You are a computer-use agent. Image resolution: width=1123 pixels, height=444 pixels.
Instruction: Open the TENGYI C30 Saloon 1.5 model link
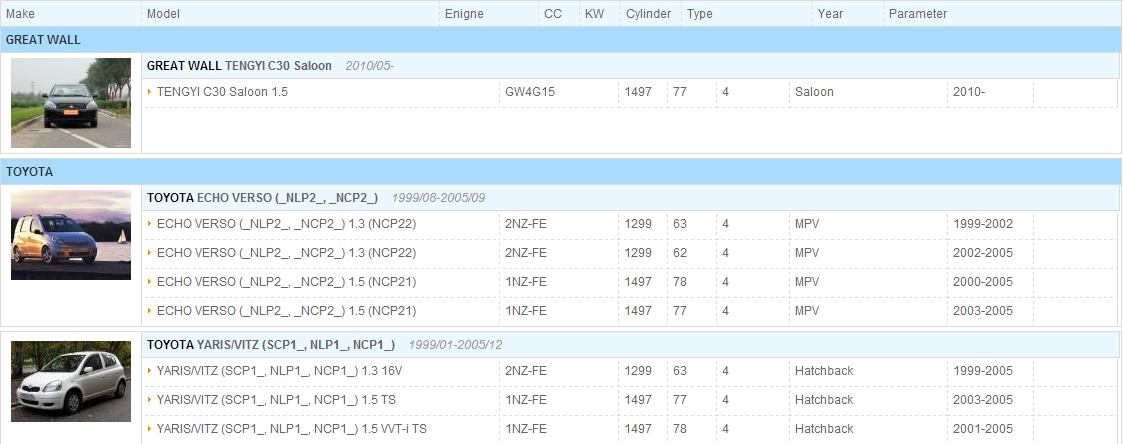click(x=222, y=92)
